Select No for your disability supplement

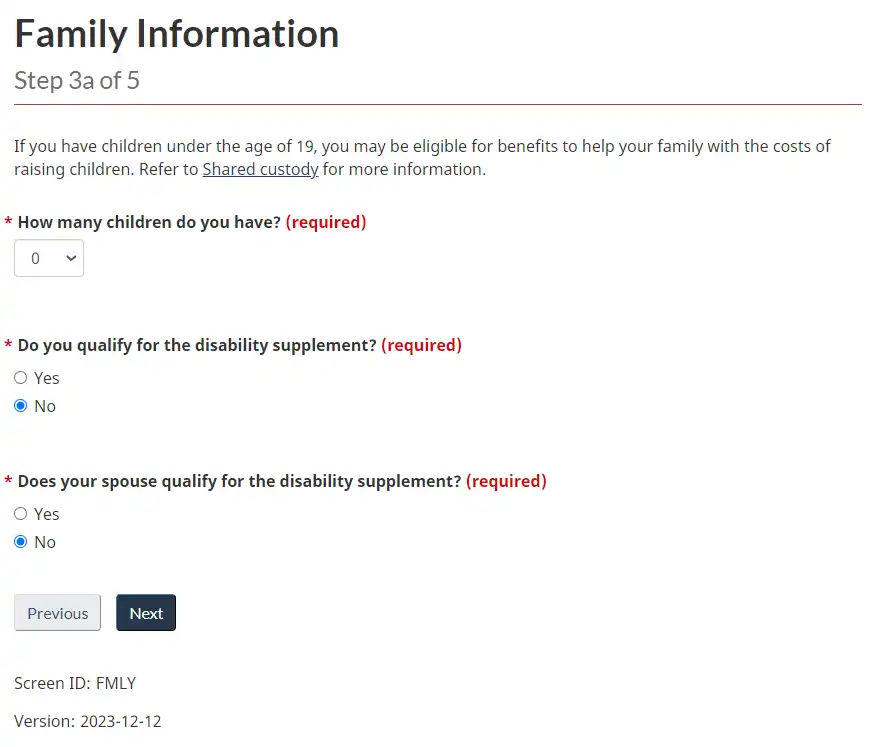click(x=20, y=406)
